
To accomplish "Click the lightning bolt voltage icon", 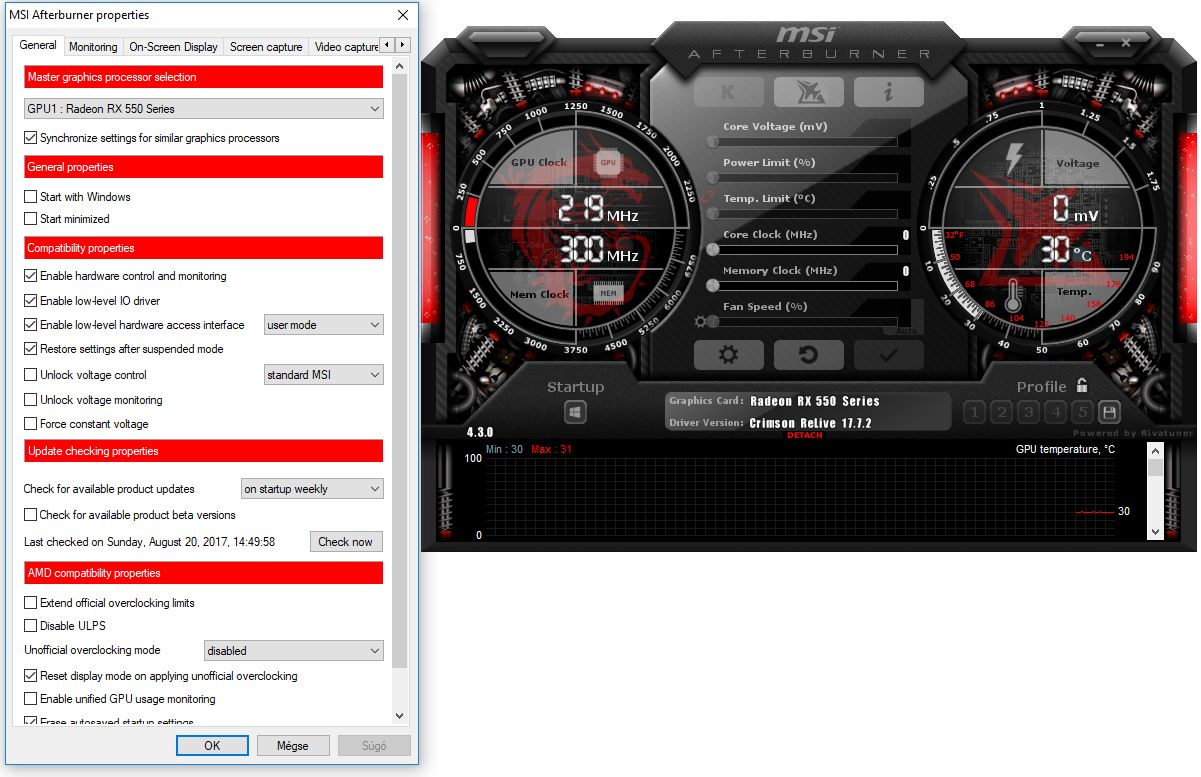I will [x=1014, y=160].
